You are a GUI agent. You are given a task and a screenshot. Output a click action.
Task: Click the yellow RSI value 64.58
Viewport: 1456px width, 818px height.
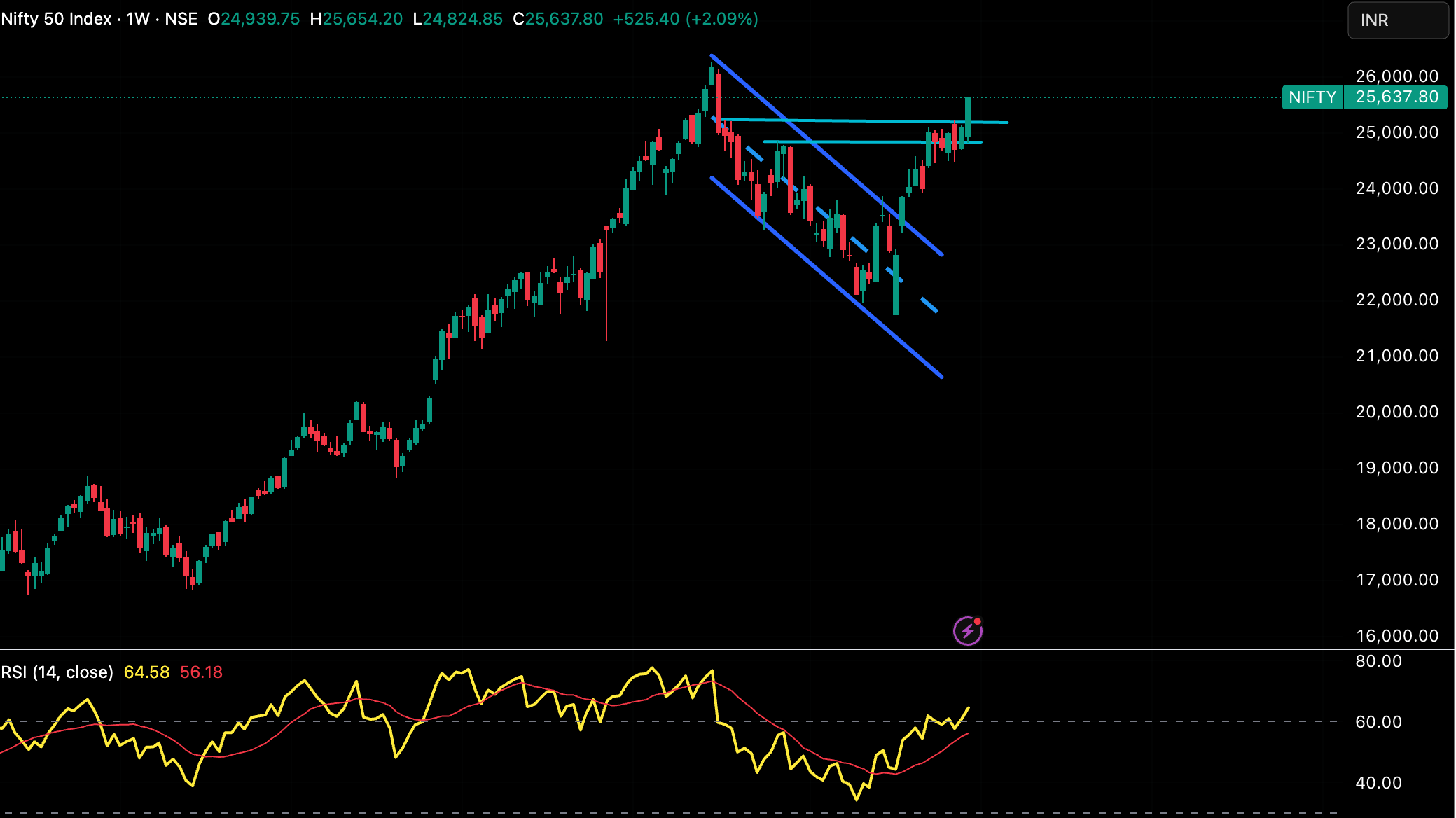point(146,672)
